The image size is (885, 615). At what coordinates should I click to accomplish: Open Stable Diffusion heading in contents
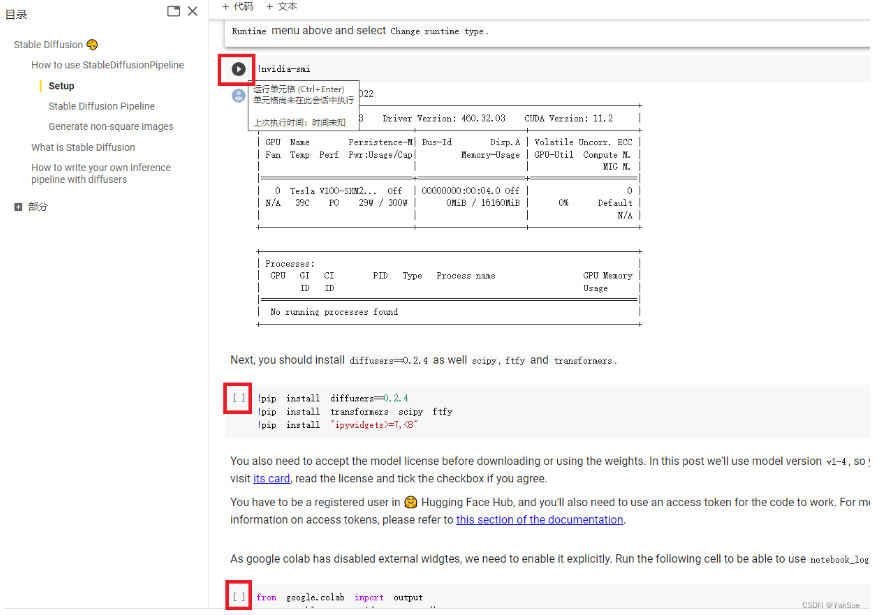55,45
